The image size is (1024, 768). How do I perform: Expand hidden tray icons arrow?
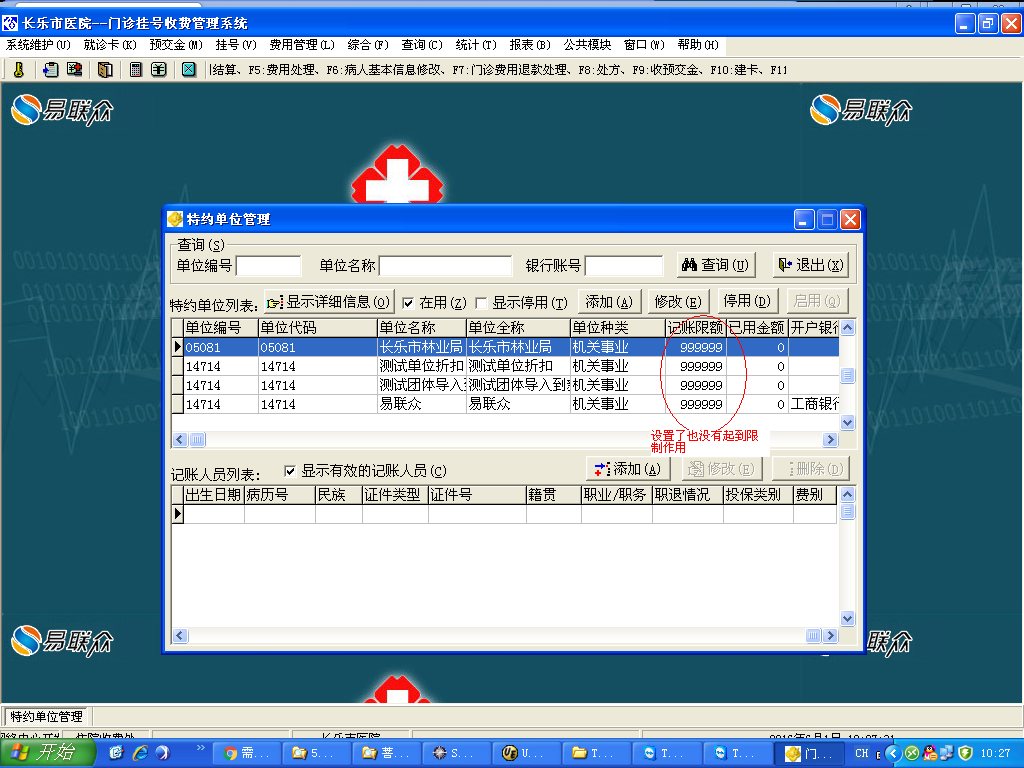coord(893,753)
